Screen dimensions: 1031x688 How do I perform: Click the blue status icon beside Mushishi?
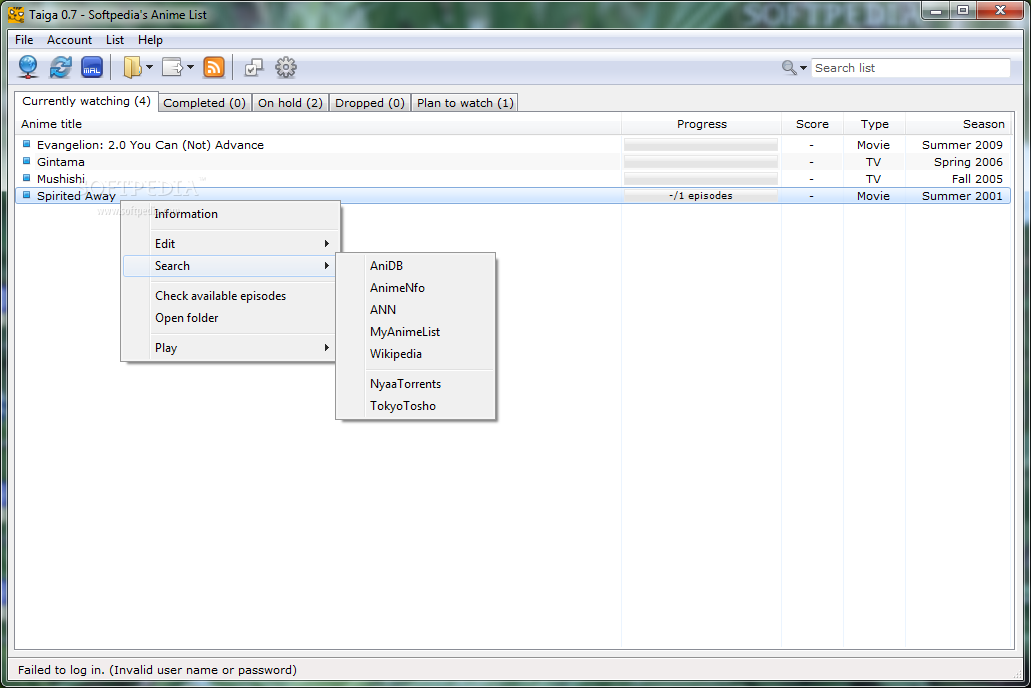[x=26, y=178]
